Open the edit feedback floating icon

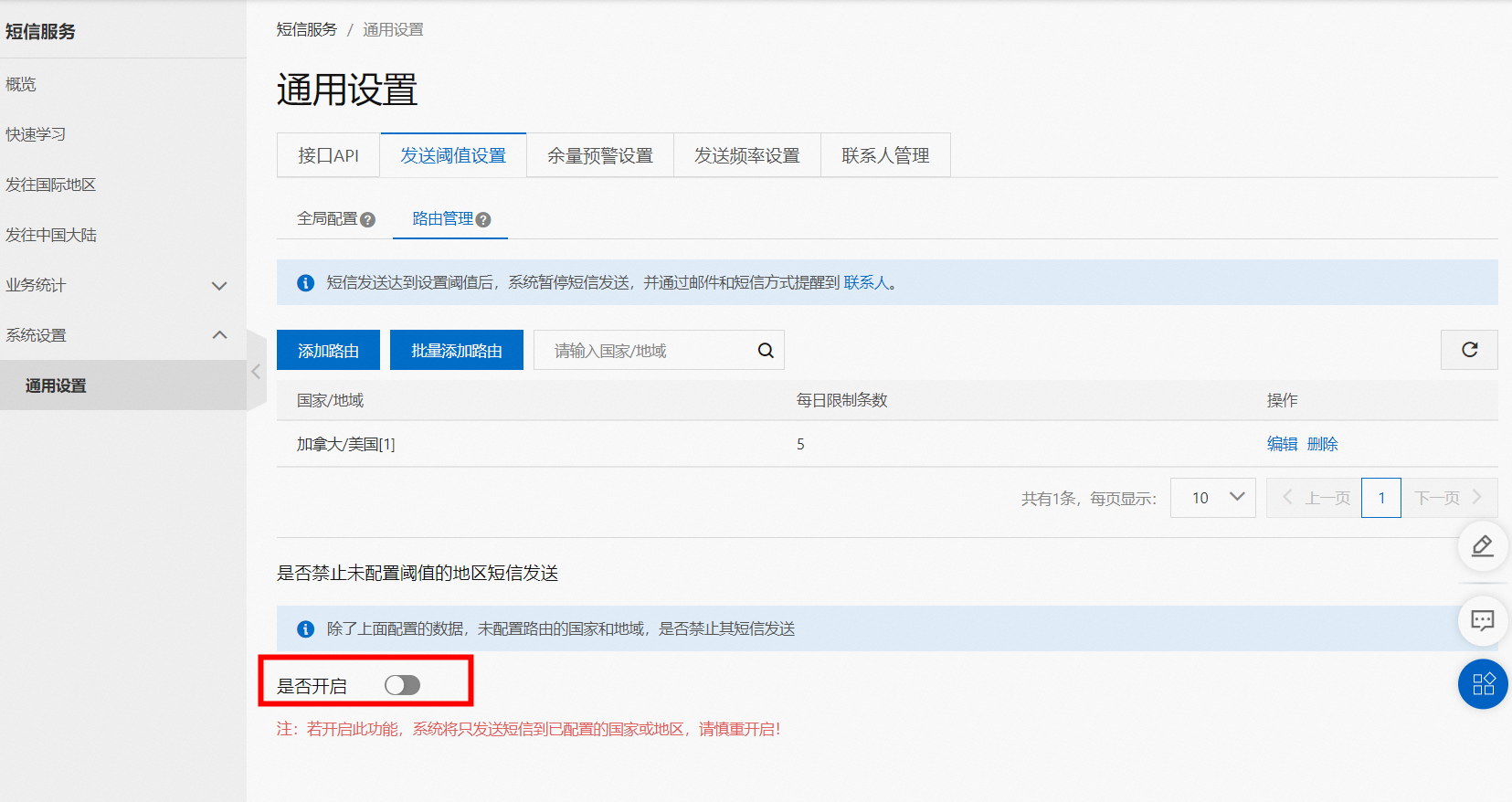(1483, 546)
